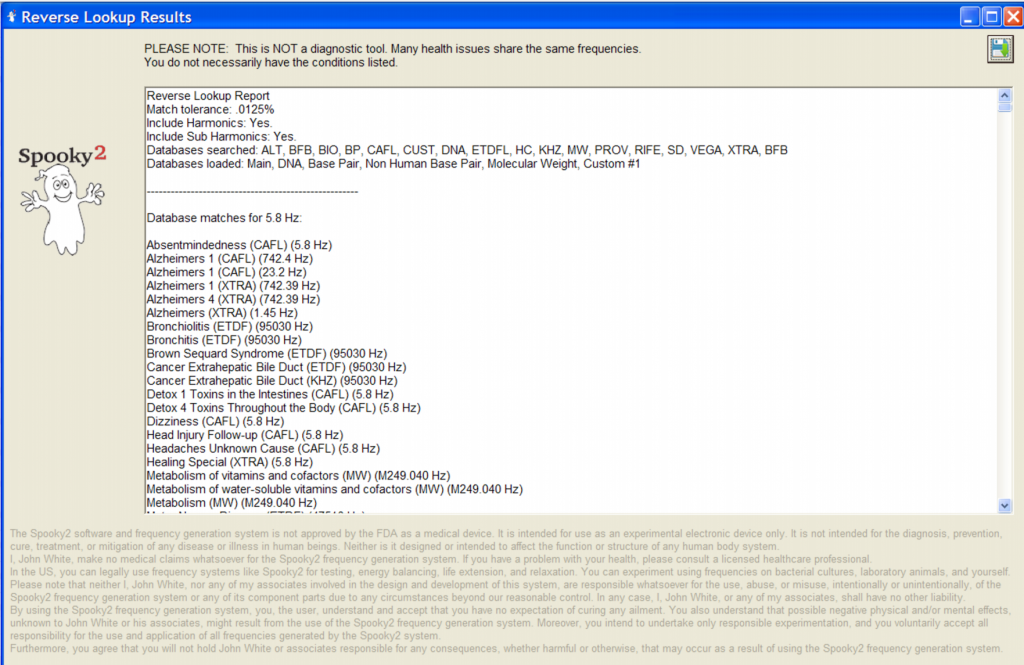
Task: Click the 'Match tolerance: .0125%' line
Action: point(210,109)
